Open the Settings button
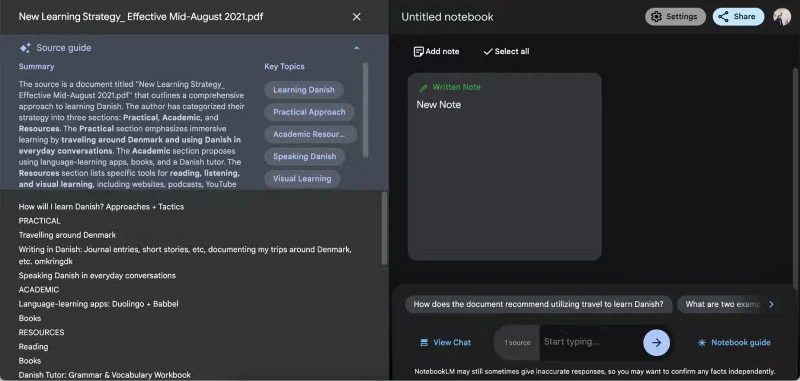The image size is (800, 381). (676, 17)
